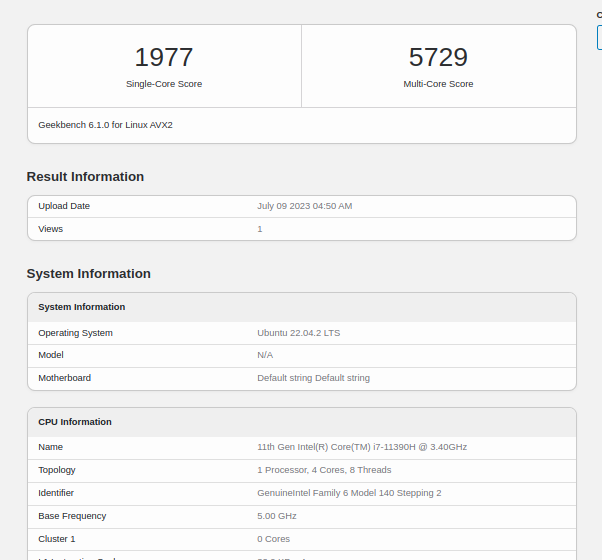Click the N/A model value
Viewport: 602px width, 560px height.
point(265,355)
